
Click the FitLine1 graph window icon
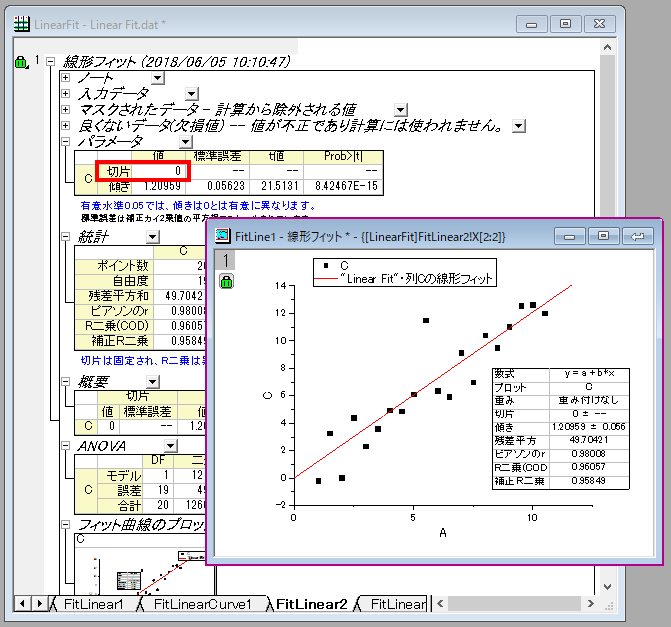click(223, 236)
